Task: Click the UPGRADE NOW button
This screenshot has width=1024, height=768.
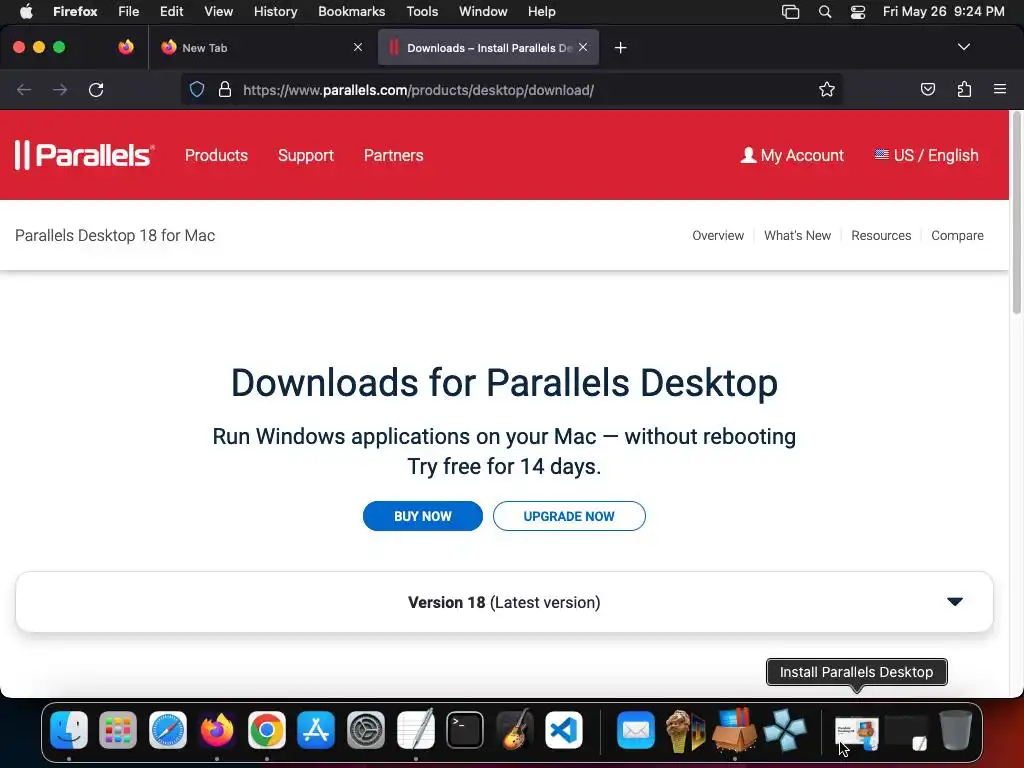Action: click(x=569, y=516)
